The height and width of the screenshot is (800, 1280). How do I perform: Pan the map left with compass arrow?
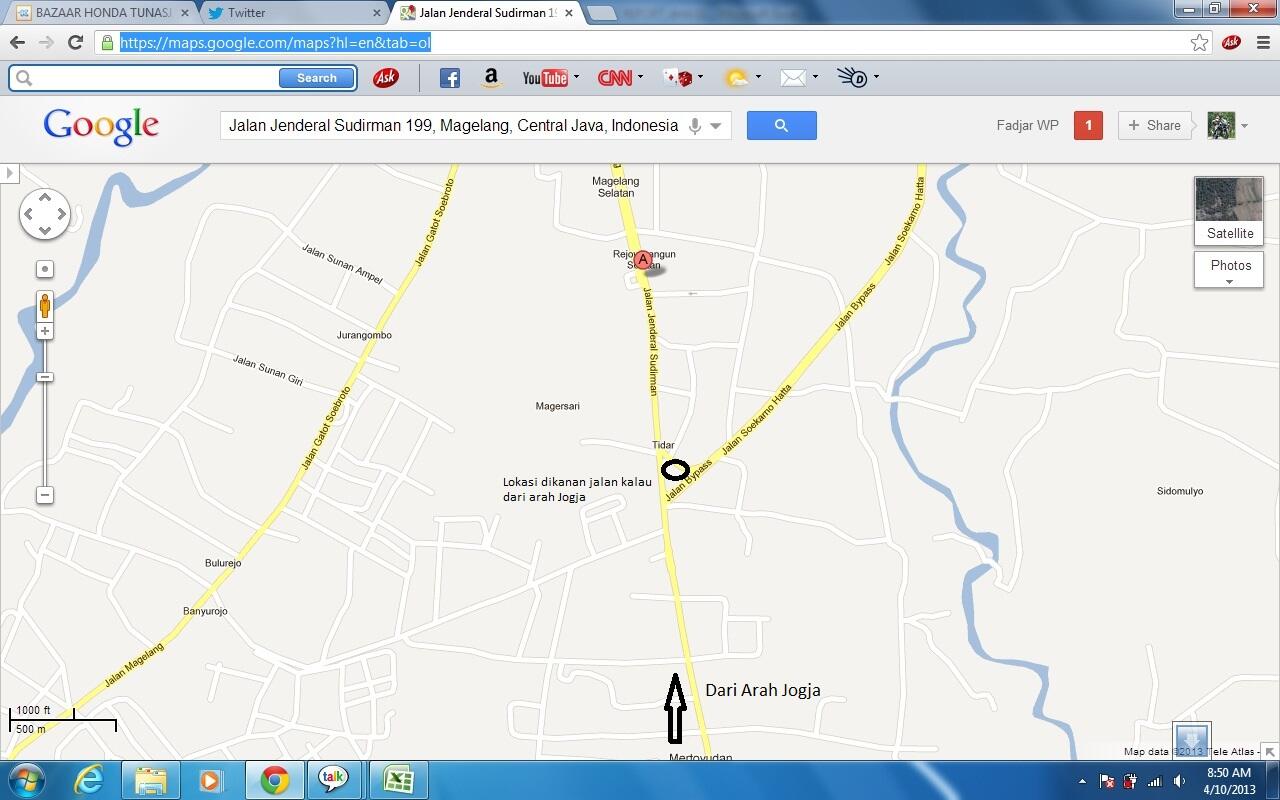28,214
